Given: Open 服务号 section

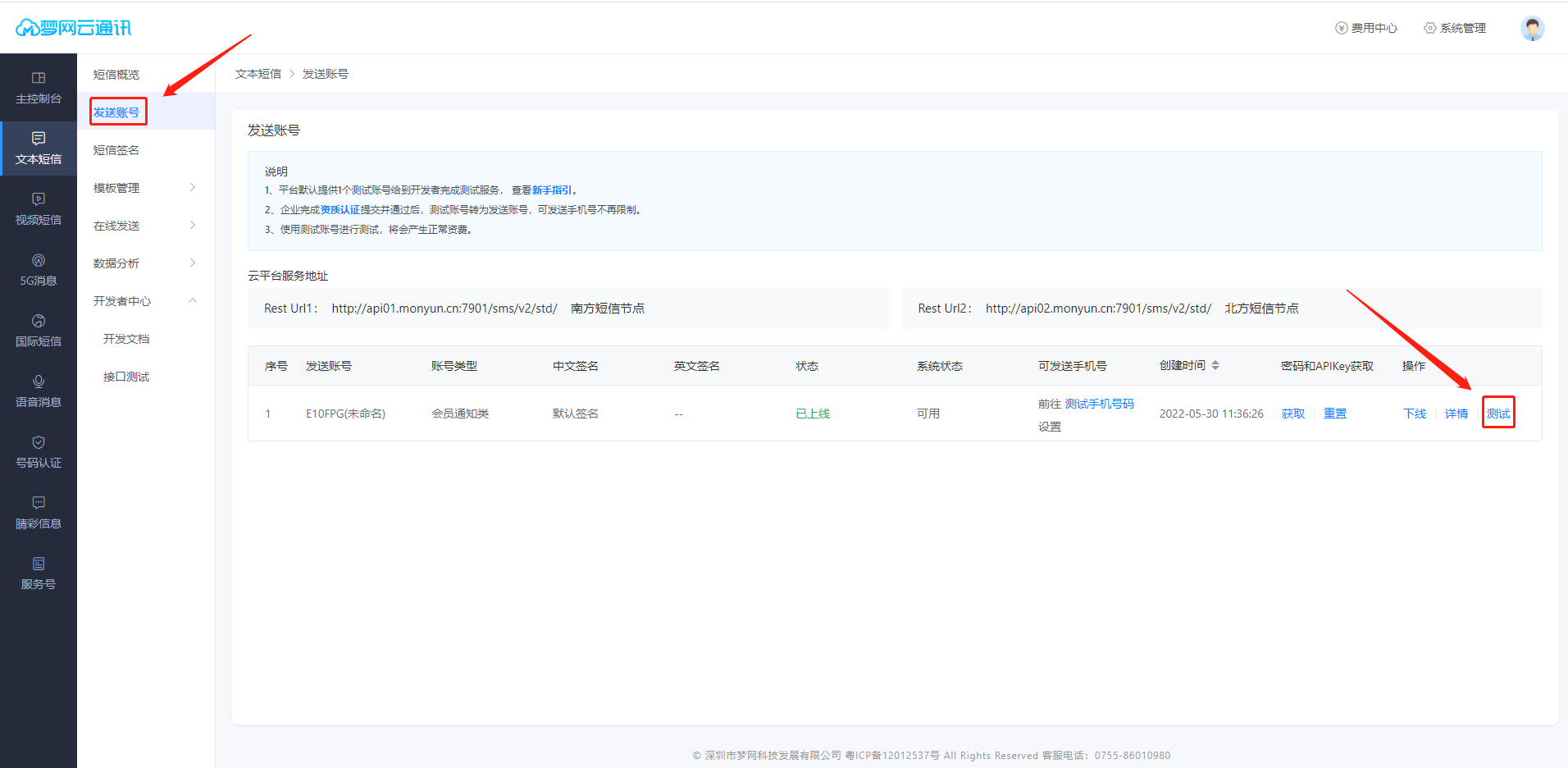Looking at the screenshot, I should pyautogui.click(x=39, y=574).
